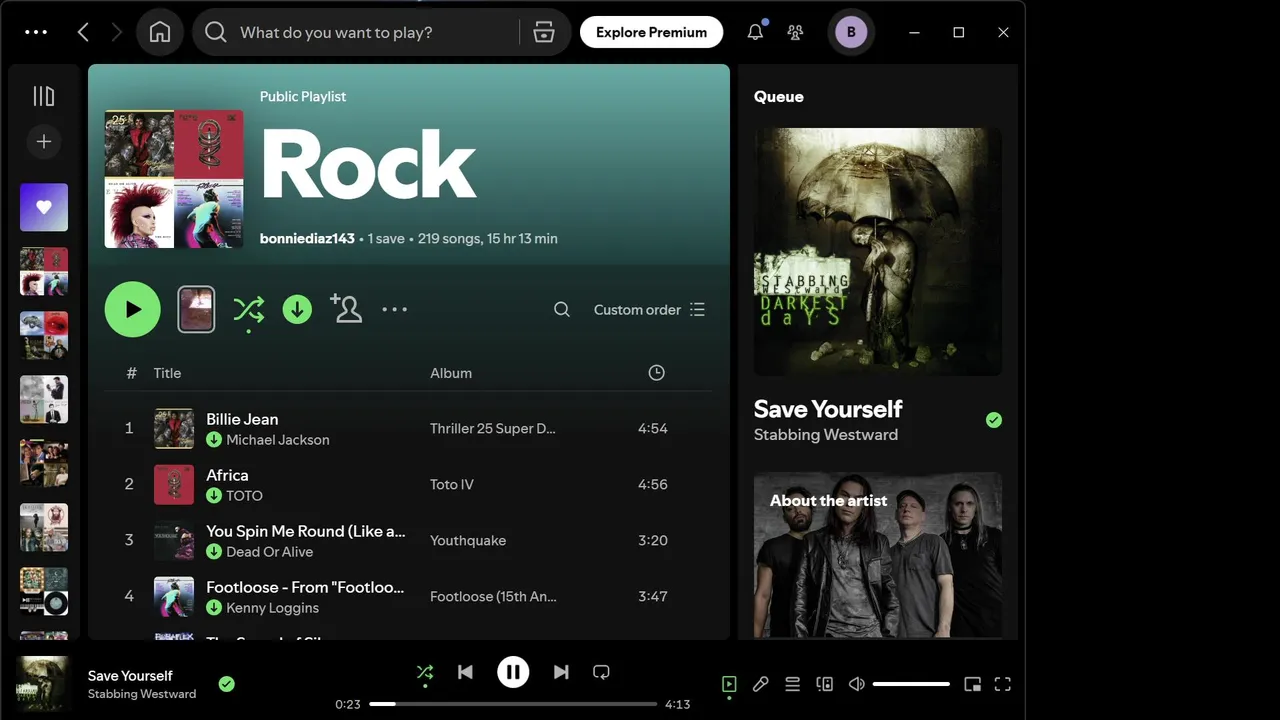Open the Youthquake album link
The image size is (1280, 720).
click(468, 540)
